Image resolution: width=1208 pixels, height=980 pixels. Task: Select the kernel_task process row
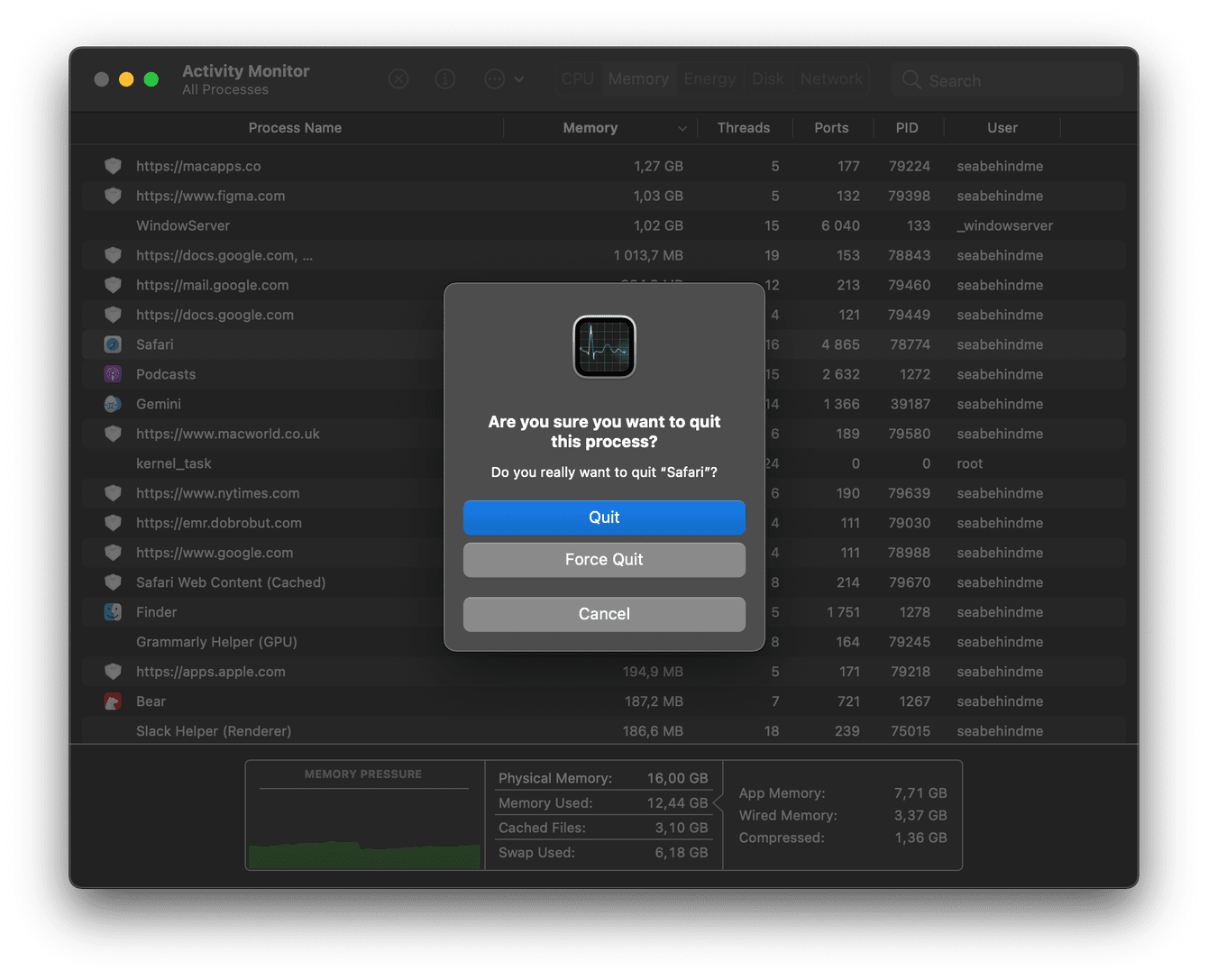point(604,463)
